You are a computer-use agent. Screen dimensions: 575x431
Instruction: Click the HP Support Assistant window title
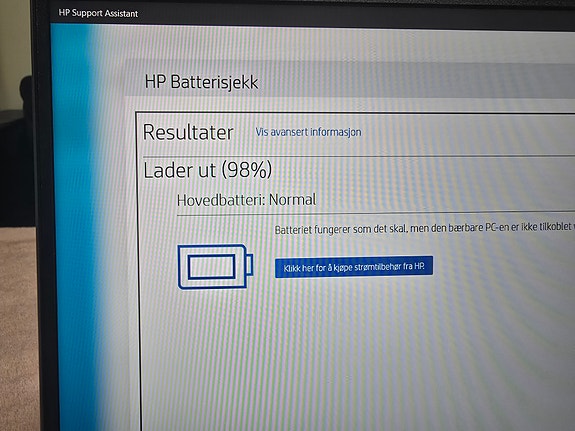pyautogui.click(x=98, y=13)
